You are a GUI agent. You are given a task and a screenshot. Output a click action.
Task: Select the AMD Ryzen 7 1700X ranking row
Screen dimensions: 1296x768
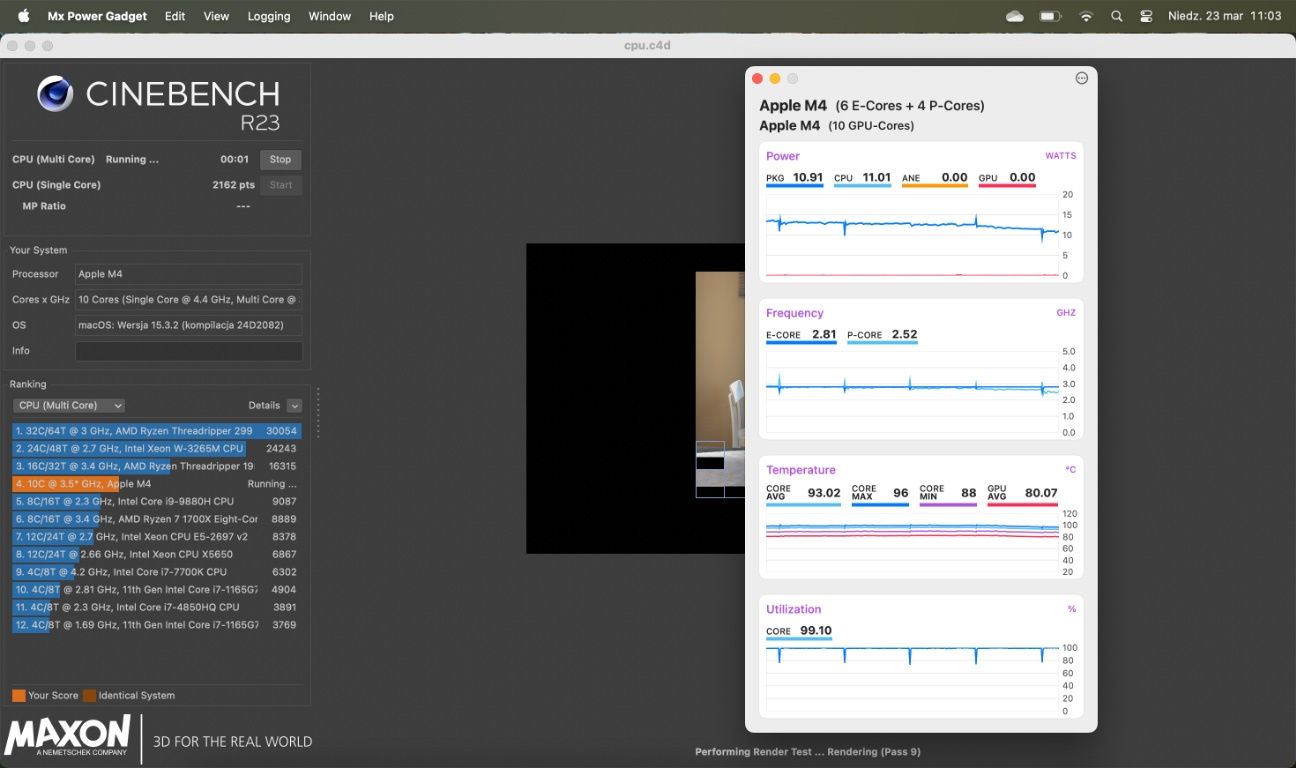pyautogui.click(x=157, y=519)
